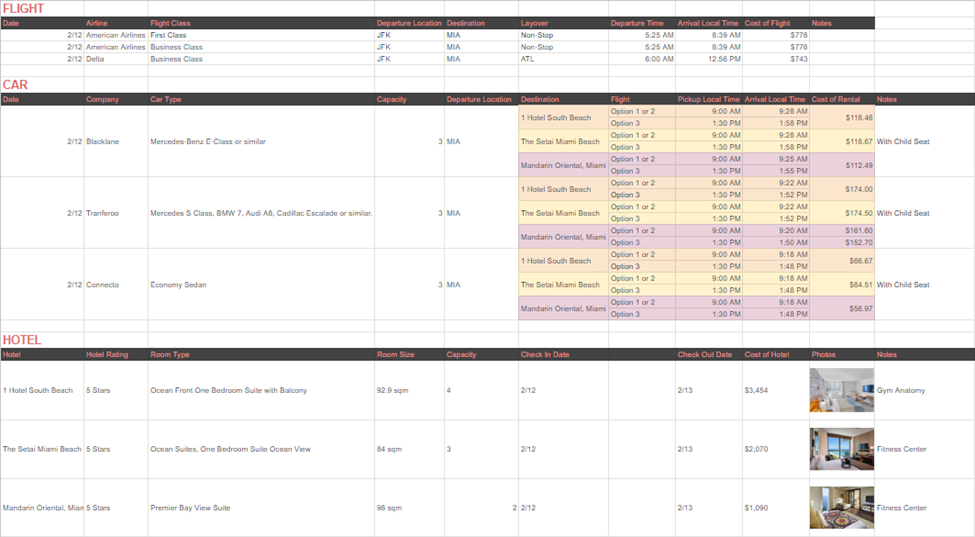This screenshot has width=975, height=537.
Task: Select the 6:00 AM departure time cell
Action: [642, 59]
